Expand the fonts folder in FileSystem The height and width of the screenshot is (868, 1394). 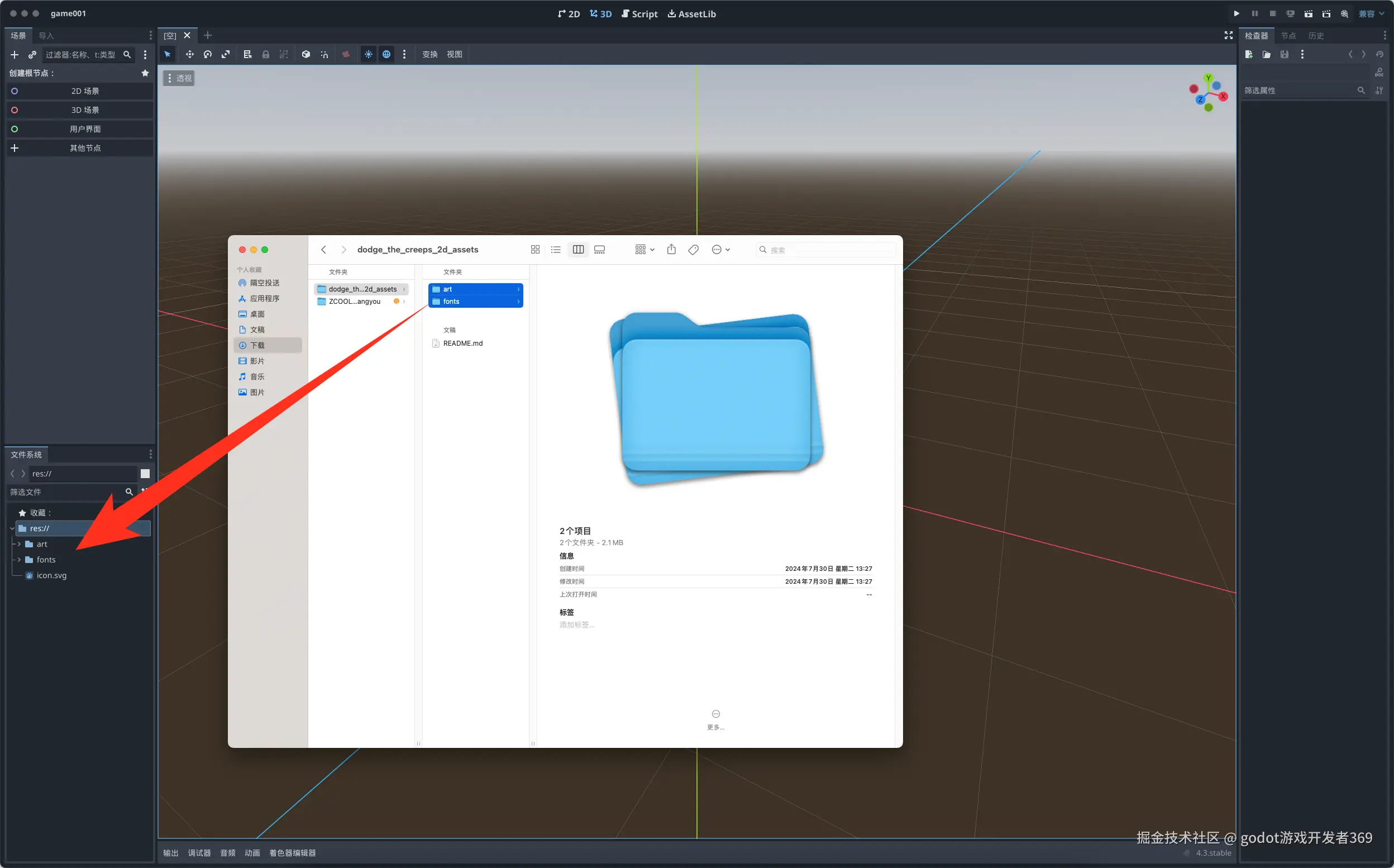click(x=19, y=560)
